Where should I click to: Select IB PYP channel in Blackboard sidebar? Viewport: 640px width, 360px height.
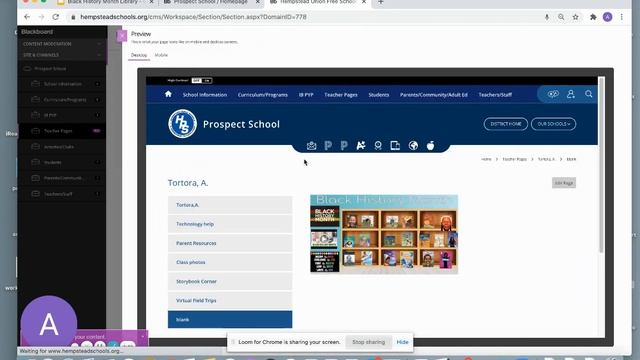[62, 116]
